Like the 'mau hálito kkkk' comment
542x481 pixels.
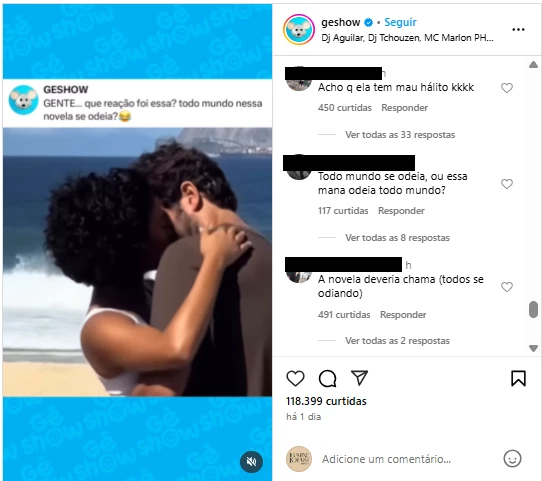pyautogui.click(x=507, y=88)
